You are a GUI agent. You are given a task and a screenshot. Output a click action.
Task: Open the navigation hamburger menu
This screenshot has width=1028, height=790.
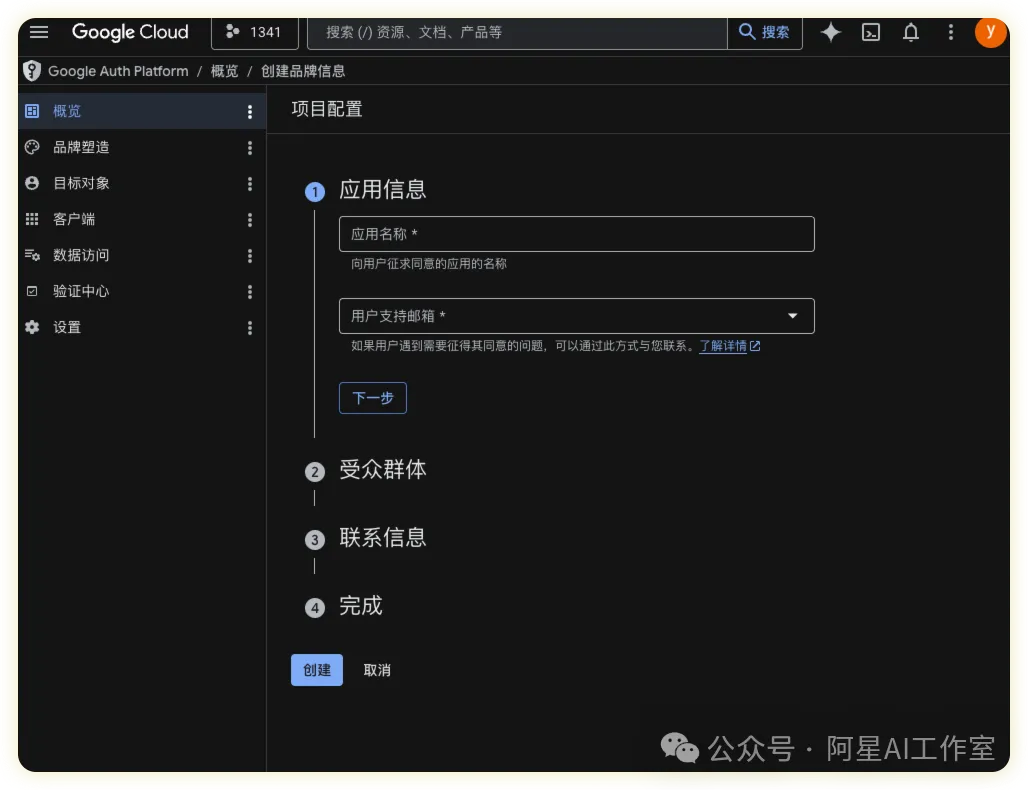[x=39, y=31]
